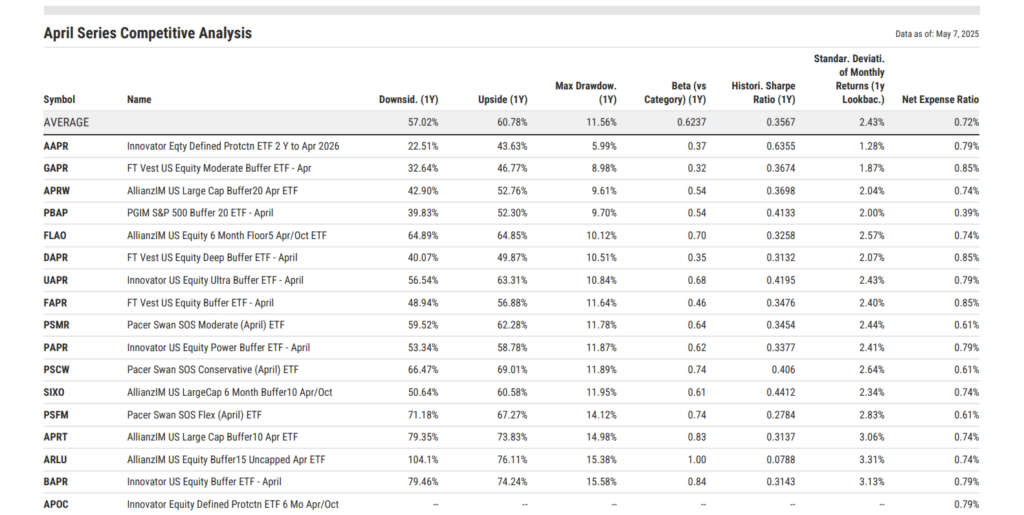
Task: Select Pacer Swan SOS Conservative (April) ETF
Action: coord(212,370)
